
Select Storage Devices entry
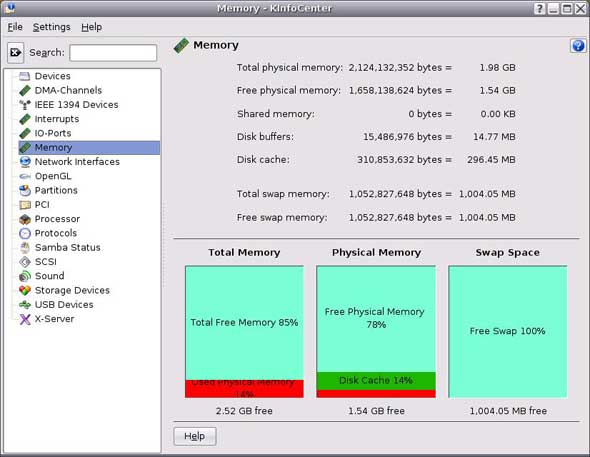(72, 291)
